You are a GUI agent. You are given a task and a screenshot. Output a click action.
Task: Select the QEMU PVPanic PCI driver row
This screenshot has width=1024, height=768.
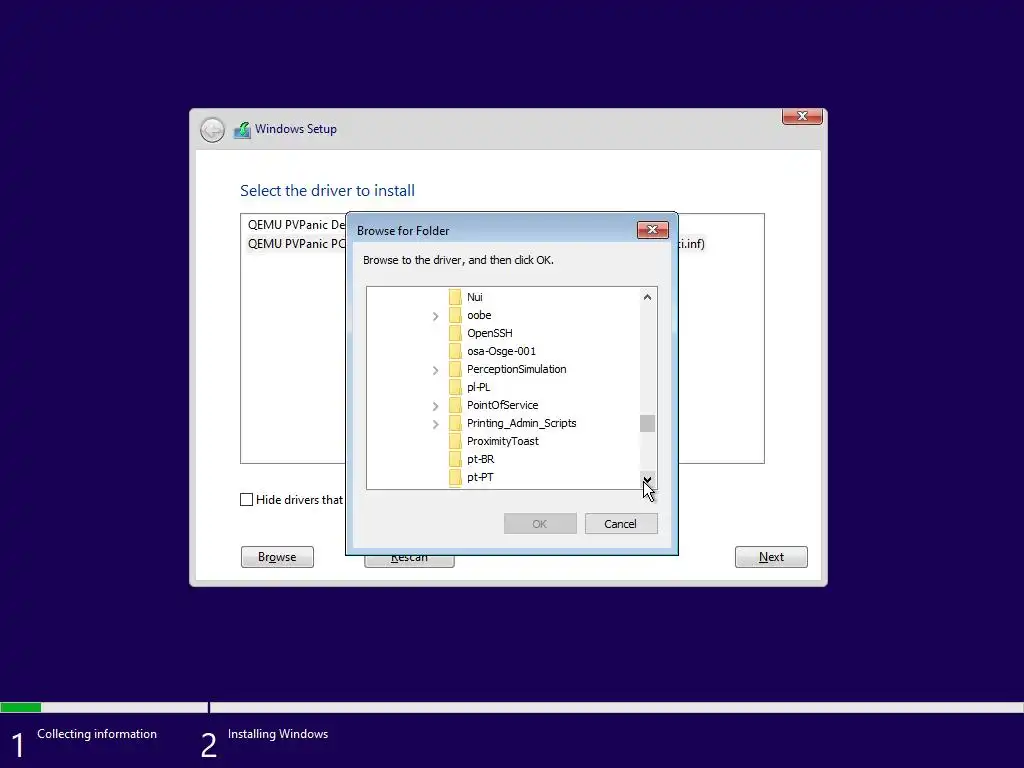pyautogui.click(x=296, y=244)
